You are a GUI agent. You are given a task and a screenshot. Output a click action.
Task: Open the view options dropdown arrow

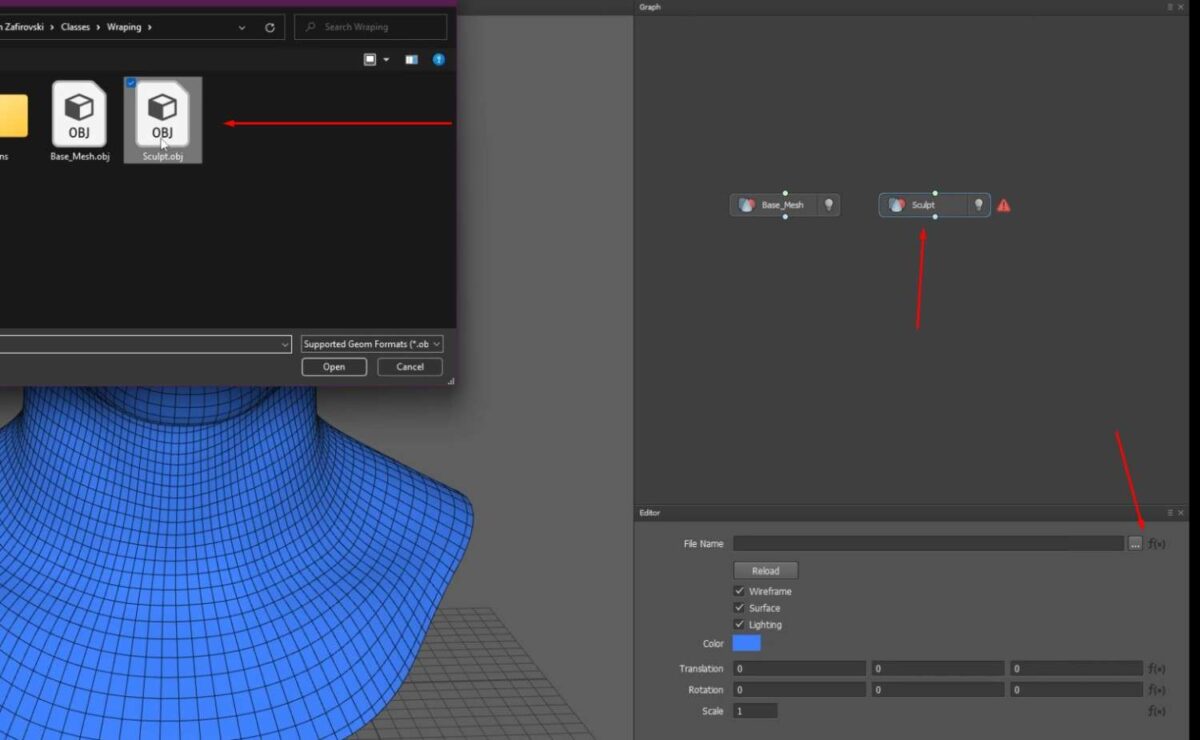[385, 60]
